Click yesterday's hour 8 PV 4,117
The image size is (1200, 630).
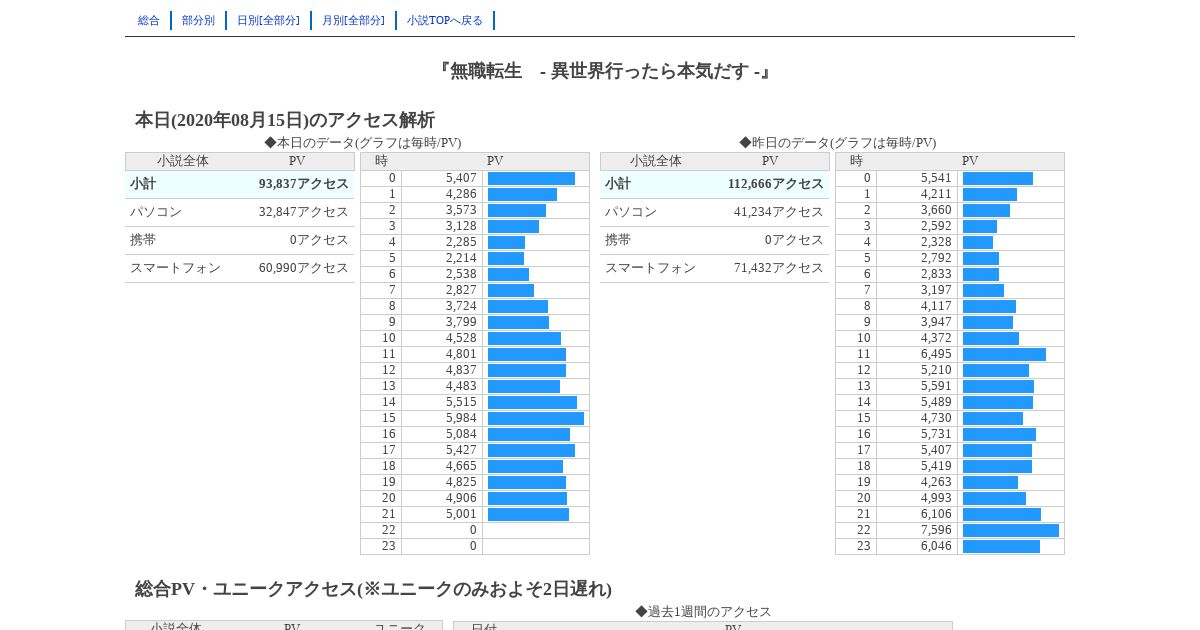[x=936, y=306]
